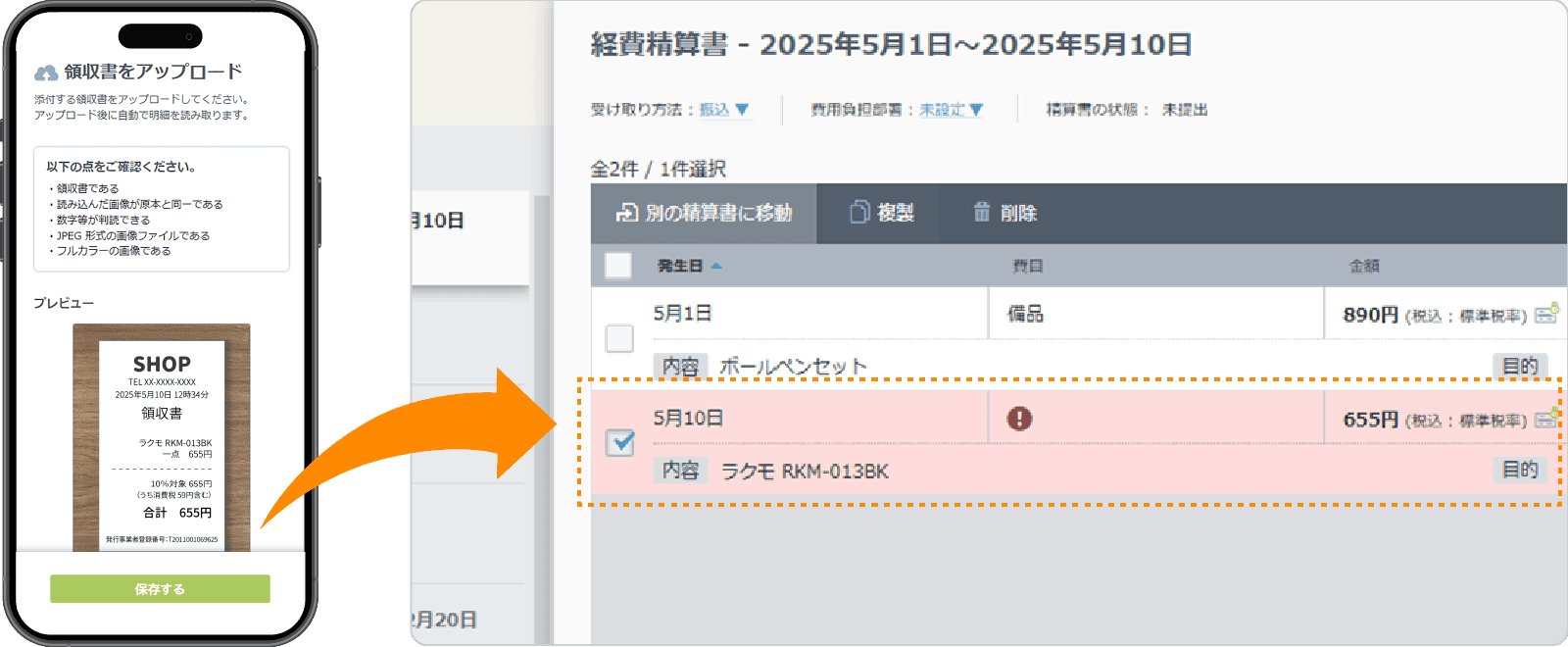Click the 目的 button on ボールペンセット row
The width and height of the screenshot is (1568, 647).
point(1520,366)
